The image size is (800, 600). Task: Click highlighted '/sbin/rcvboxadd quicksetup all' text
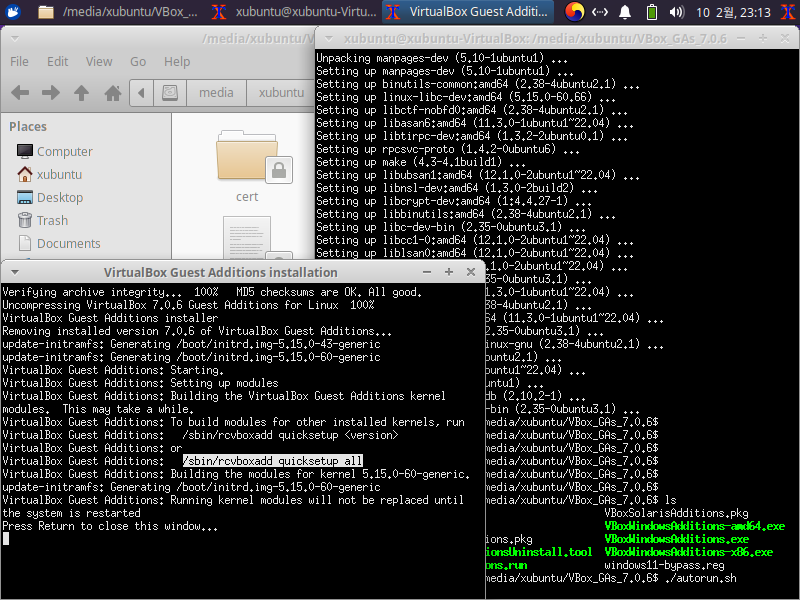tap(272, 461)
